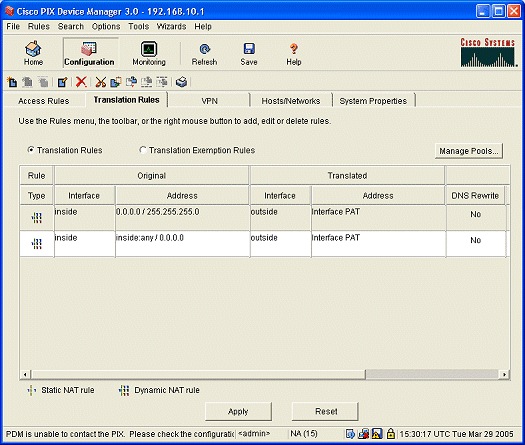The height and width of the screenshot is (445, 525).
Task: Open the Hosts/Networks tab
Action: (291, 101)
